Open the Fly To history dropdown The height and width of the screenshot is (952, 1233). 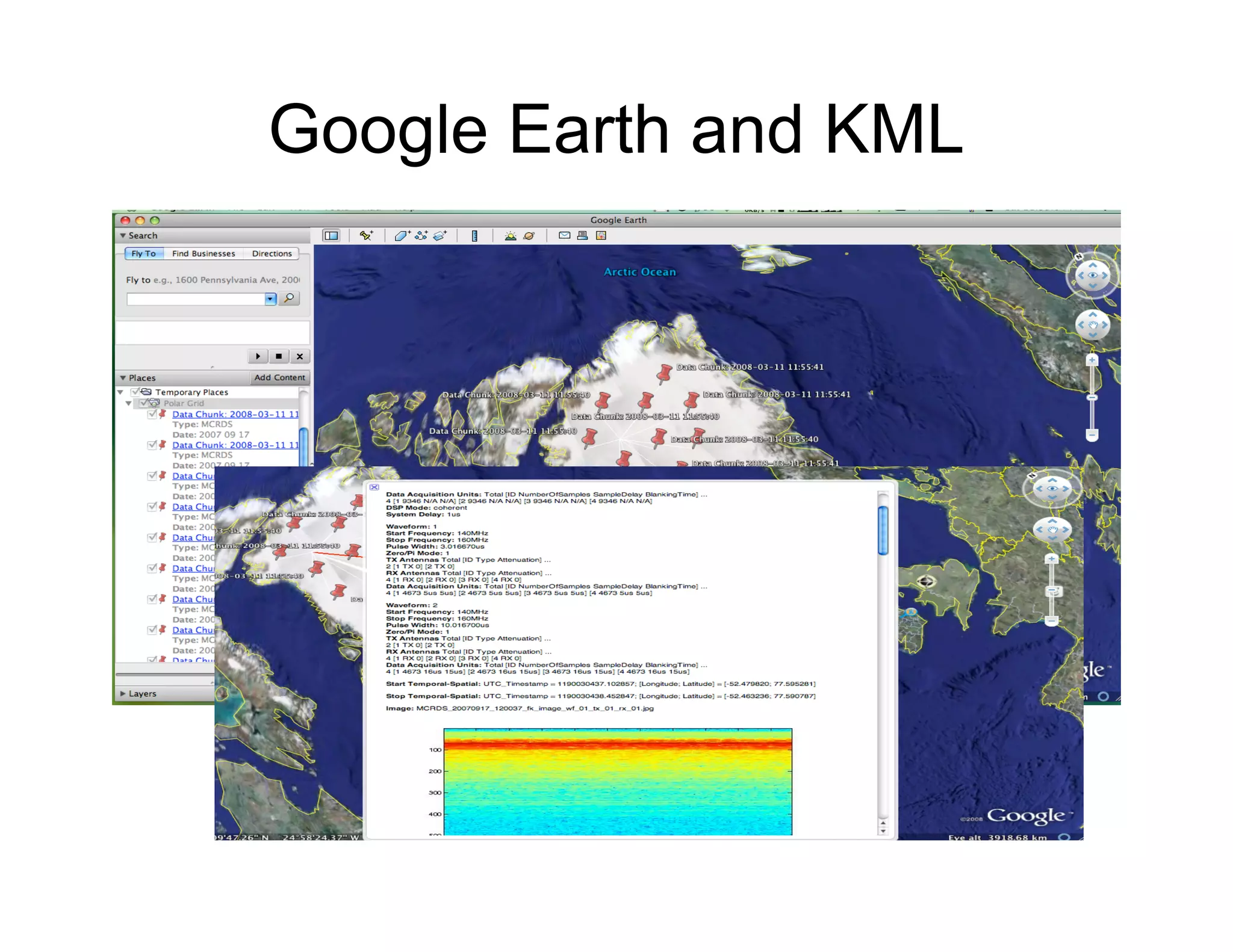[x=270, y=298]
